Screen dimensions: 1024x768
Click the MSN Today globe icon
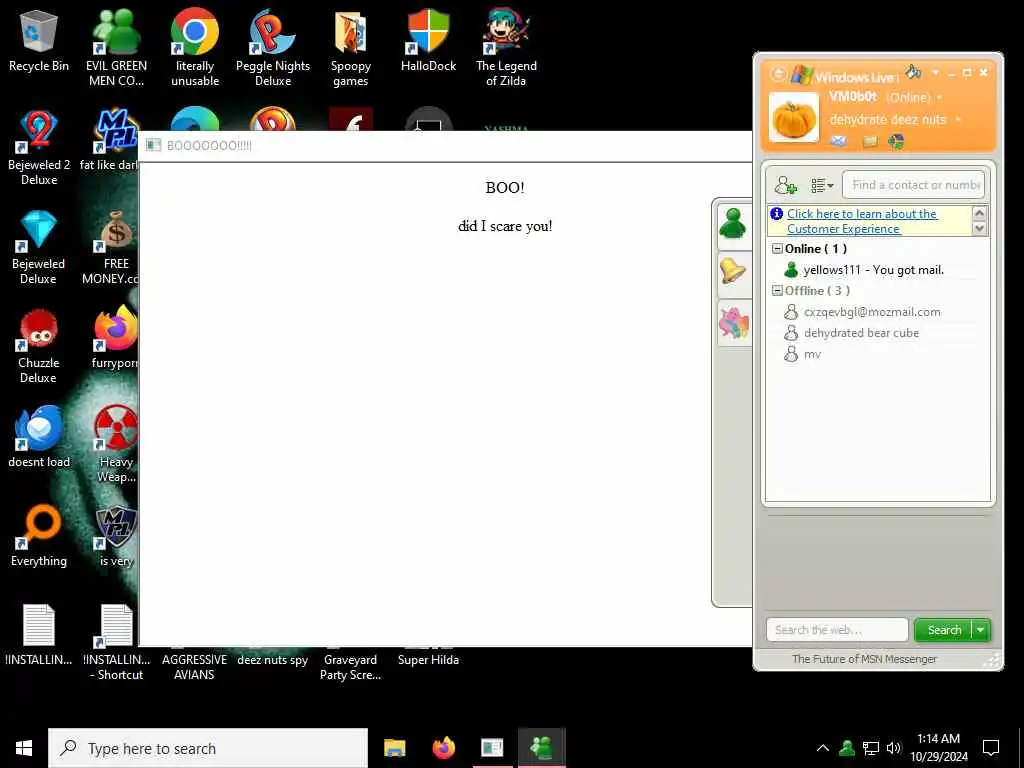pos(896,141)
